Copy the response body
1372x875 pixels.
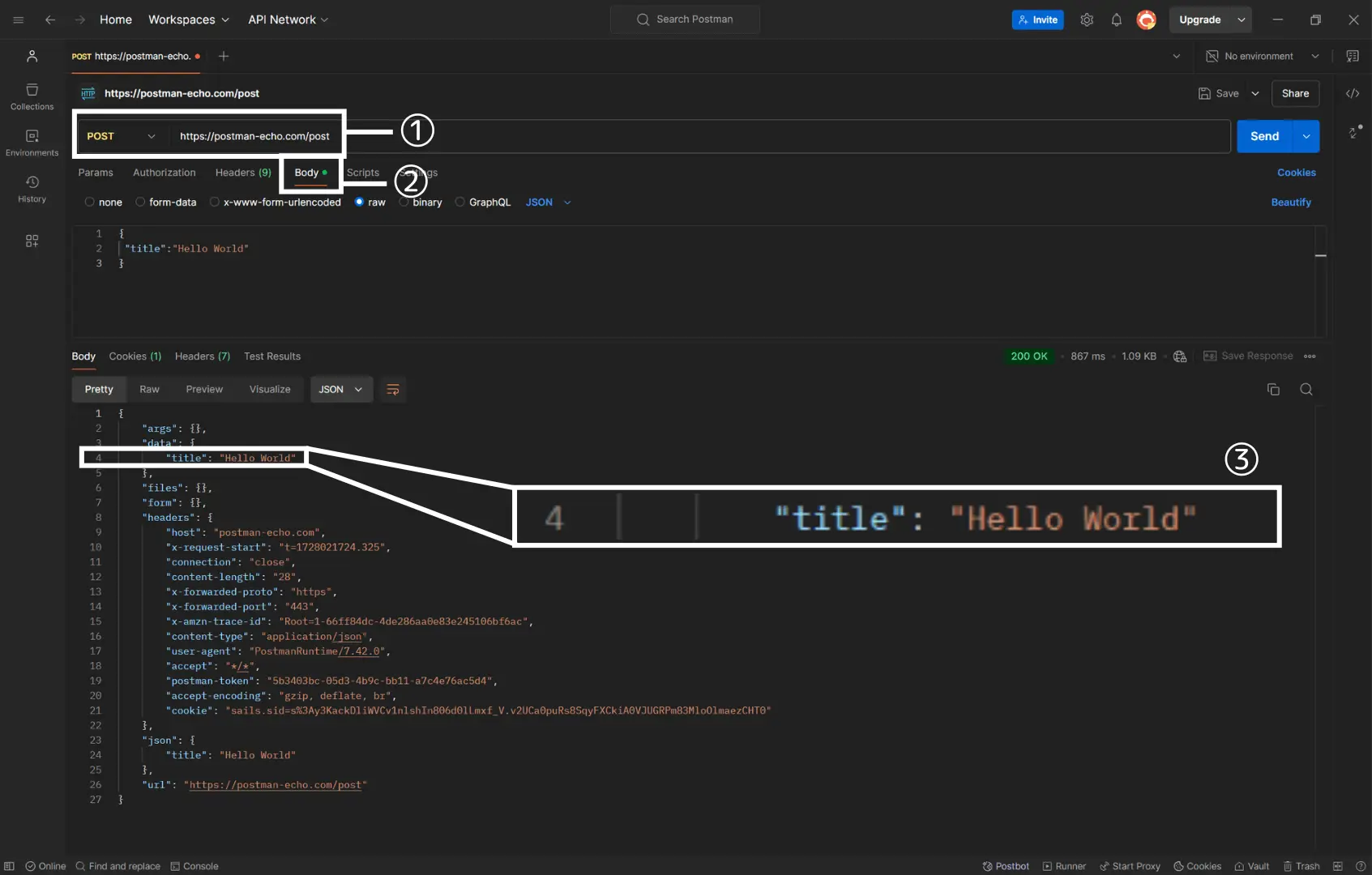tap(1273, 390)
